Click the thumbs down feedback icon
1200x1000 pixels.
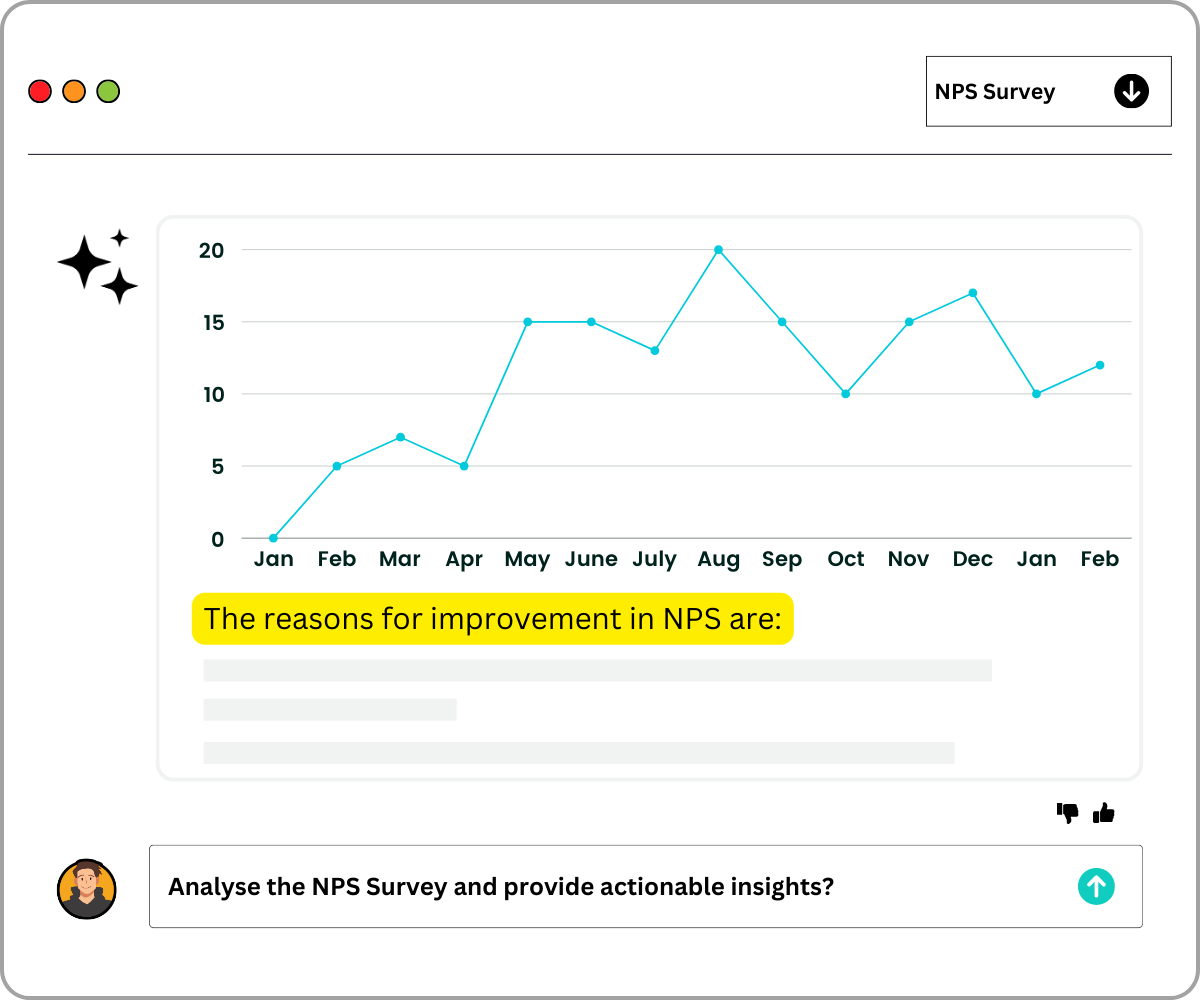tap(1067, 813)
